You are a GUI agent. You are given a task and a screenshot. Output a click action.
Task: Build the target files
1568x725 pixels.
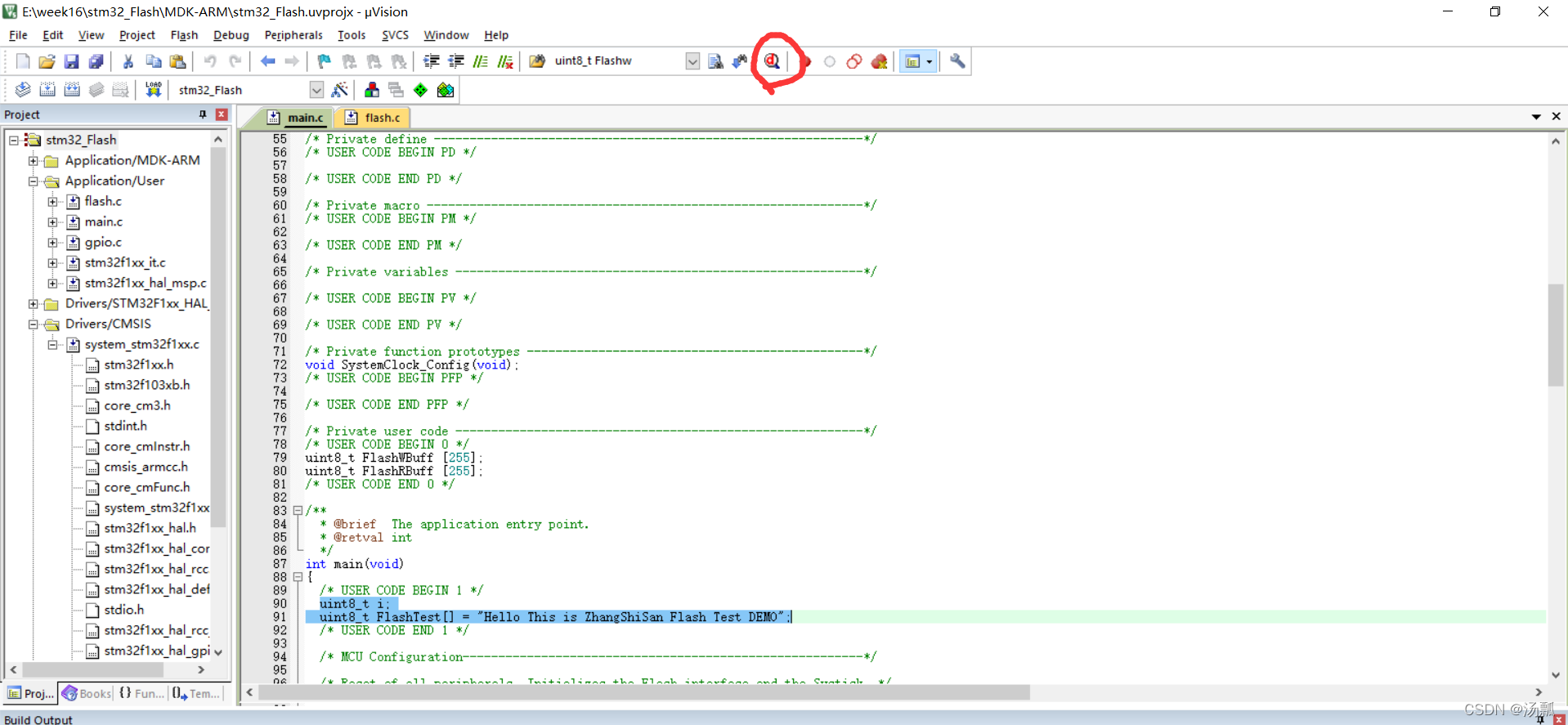tap(47, 90)
